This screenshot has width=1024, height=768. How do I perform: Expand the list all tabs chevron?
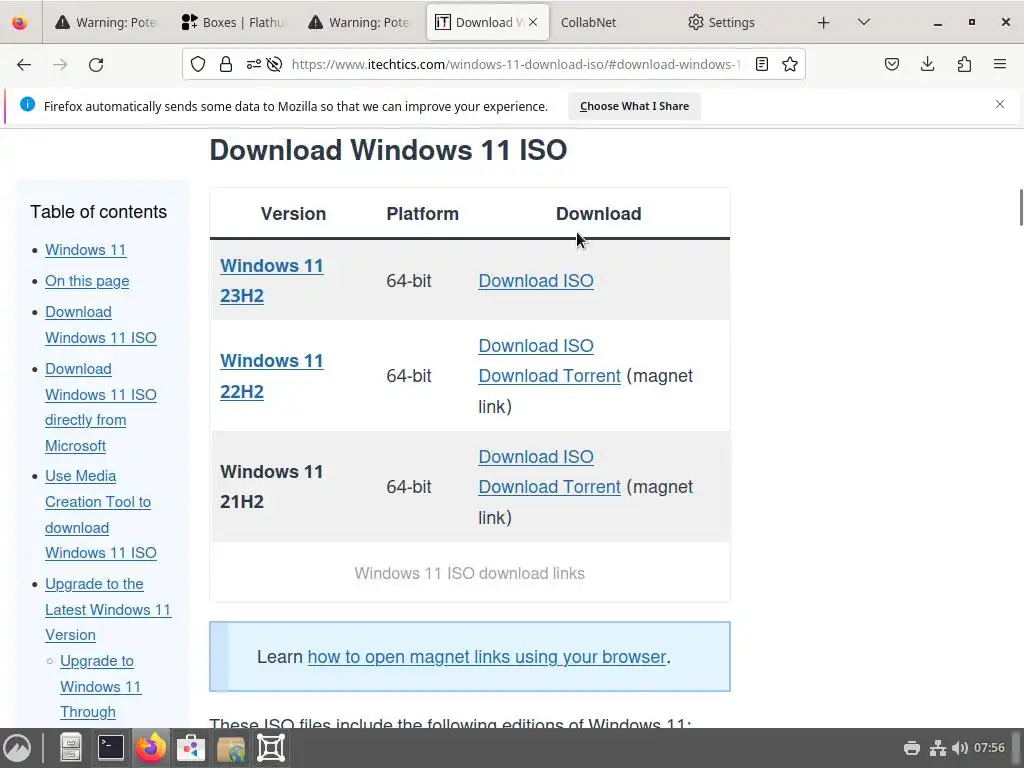[863, 22]
